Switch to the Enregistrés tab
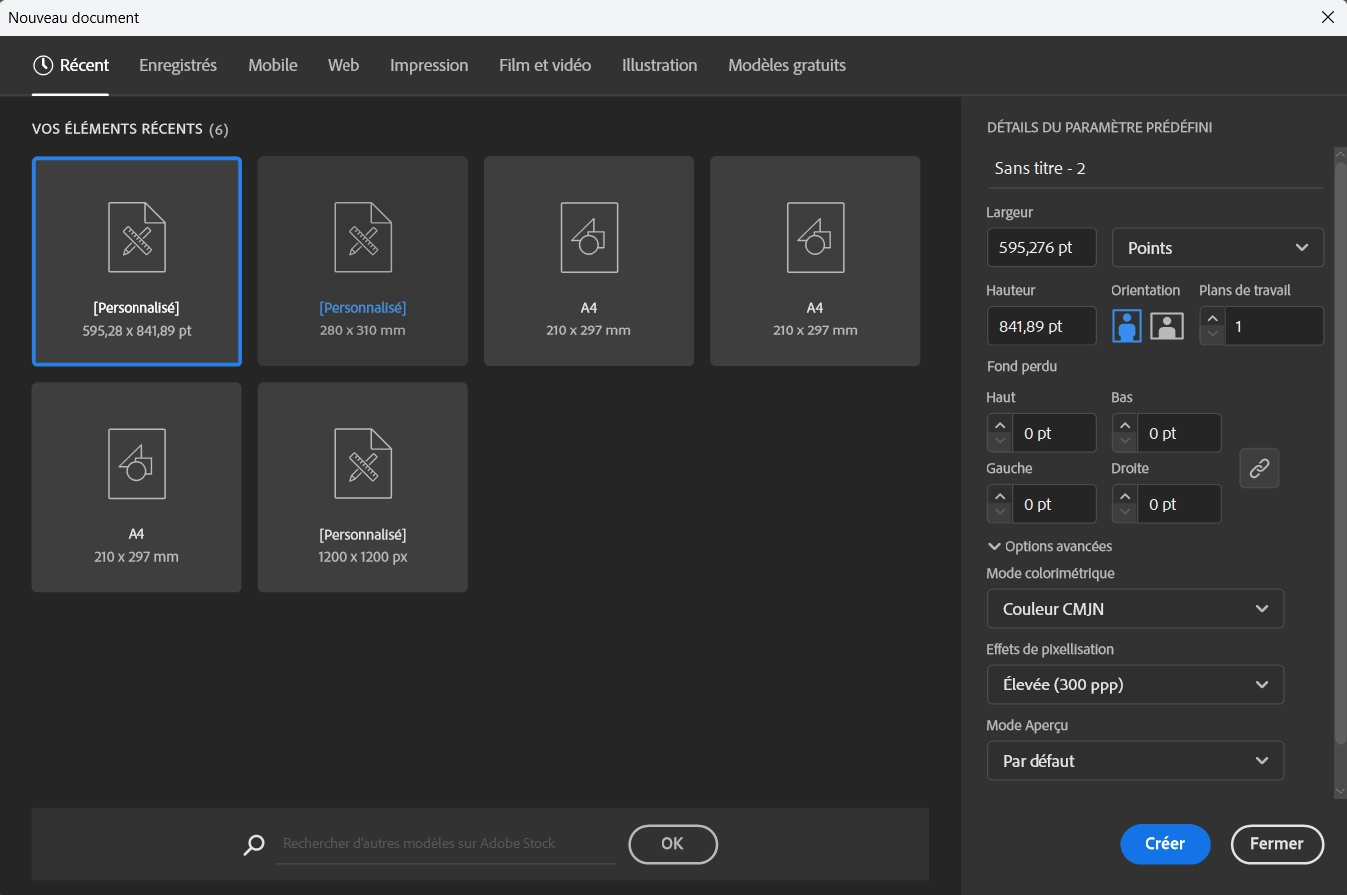Image resolution: width=1347 pixels, height=895 pixels. tap(178, 65)
